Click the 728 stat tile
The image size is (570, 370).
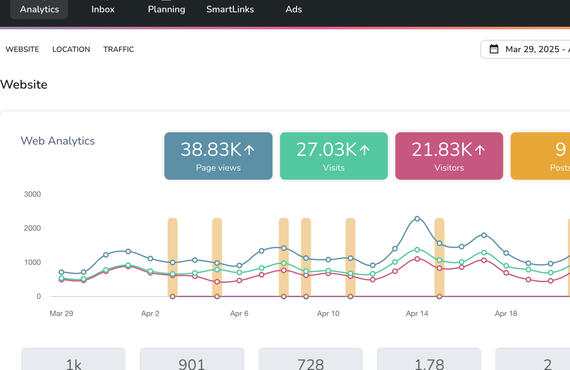click(310, 359)
